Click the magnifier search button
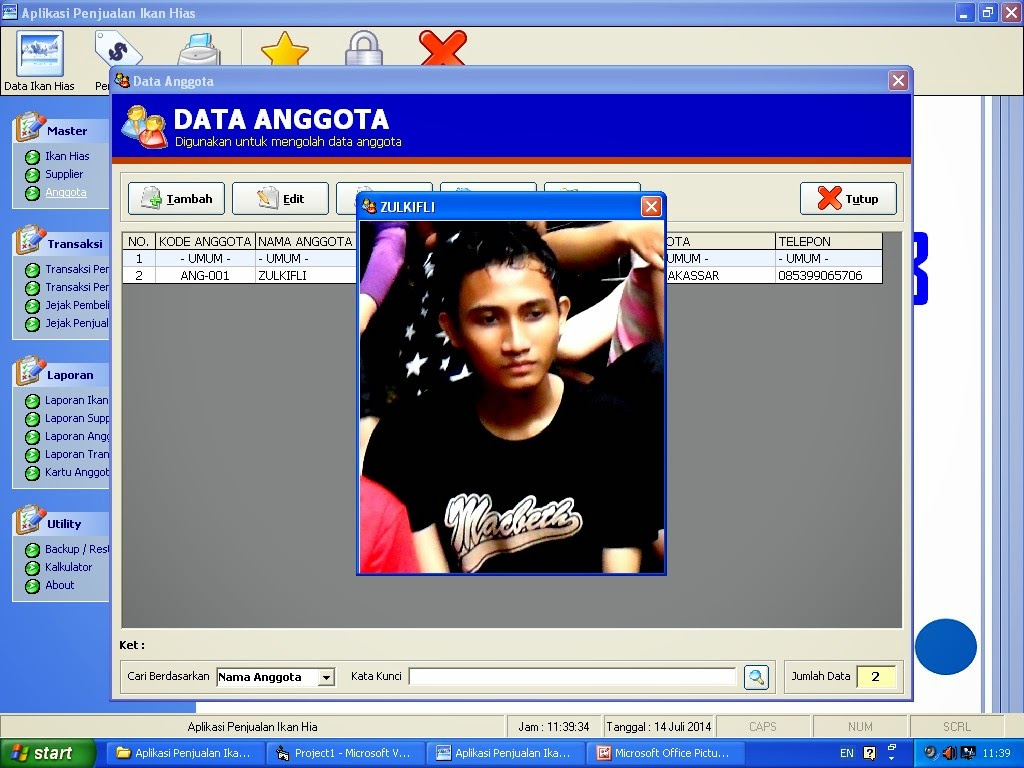Viewport: 1024px width, 768px height. (756, 677)
